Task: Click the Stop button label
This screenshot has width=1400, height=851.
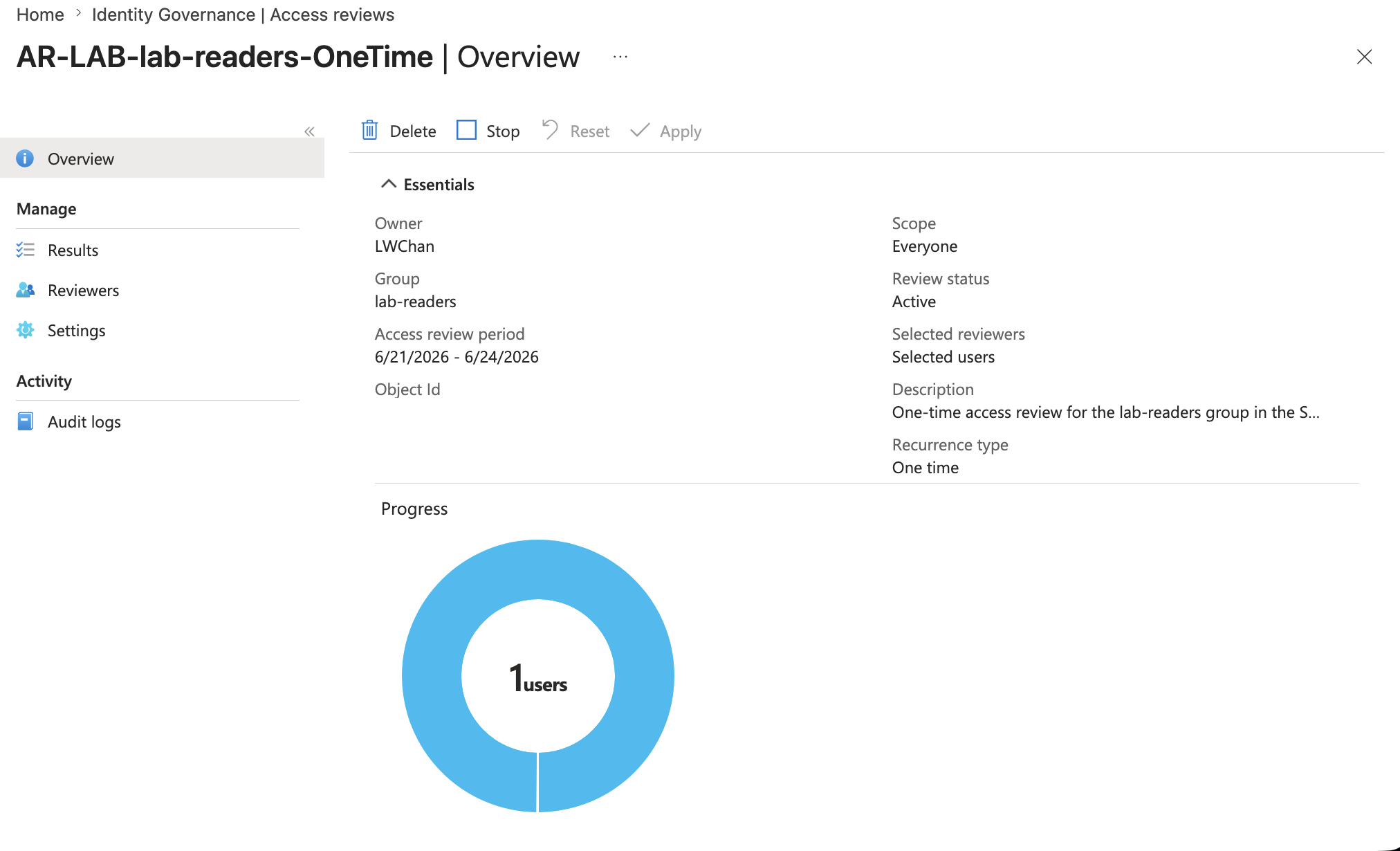Action: (503, 131)
